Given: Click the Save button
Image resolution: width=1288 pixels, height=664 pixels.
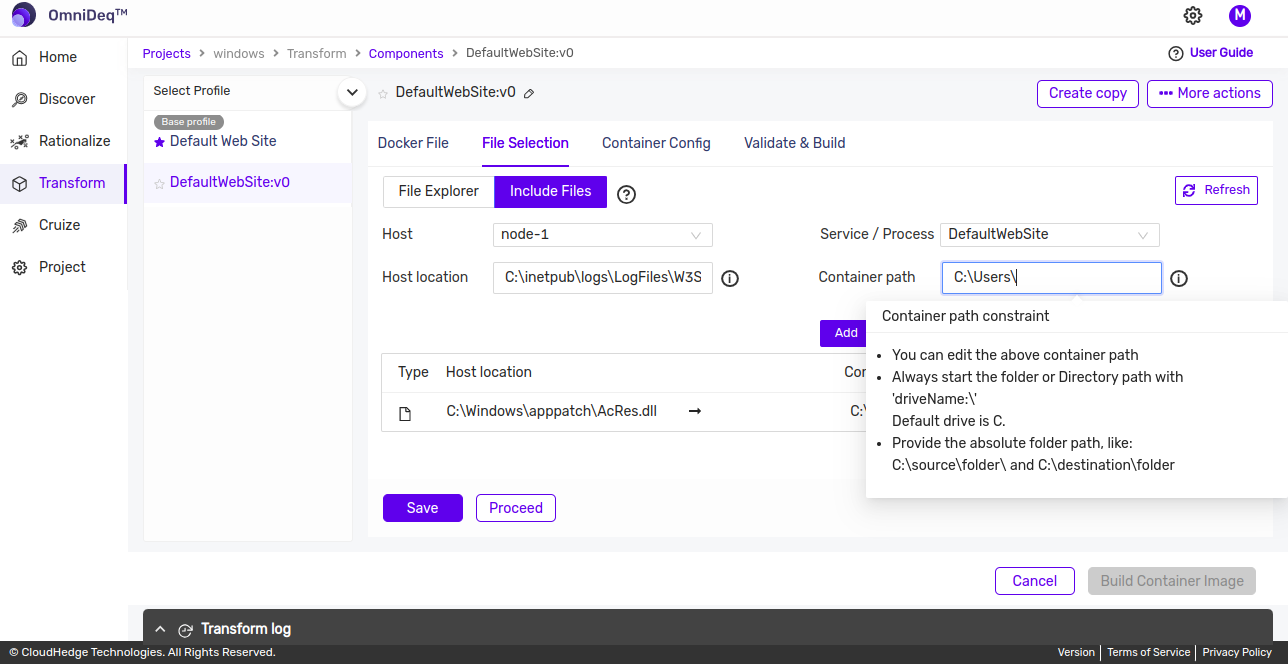Looking at the screenshot, I should [x=422, y=508].
